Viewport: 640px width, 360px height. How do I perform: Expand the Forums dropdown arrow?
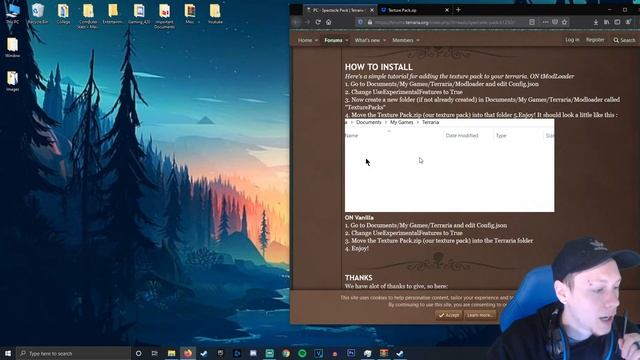[x=347, y=40]
